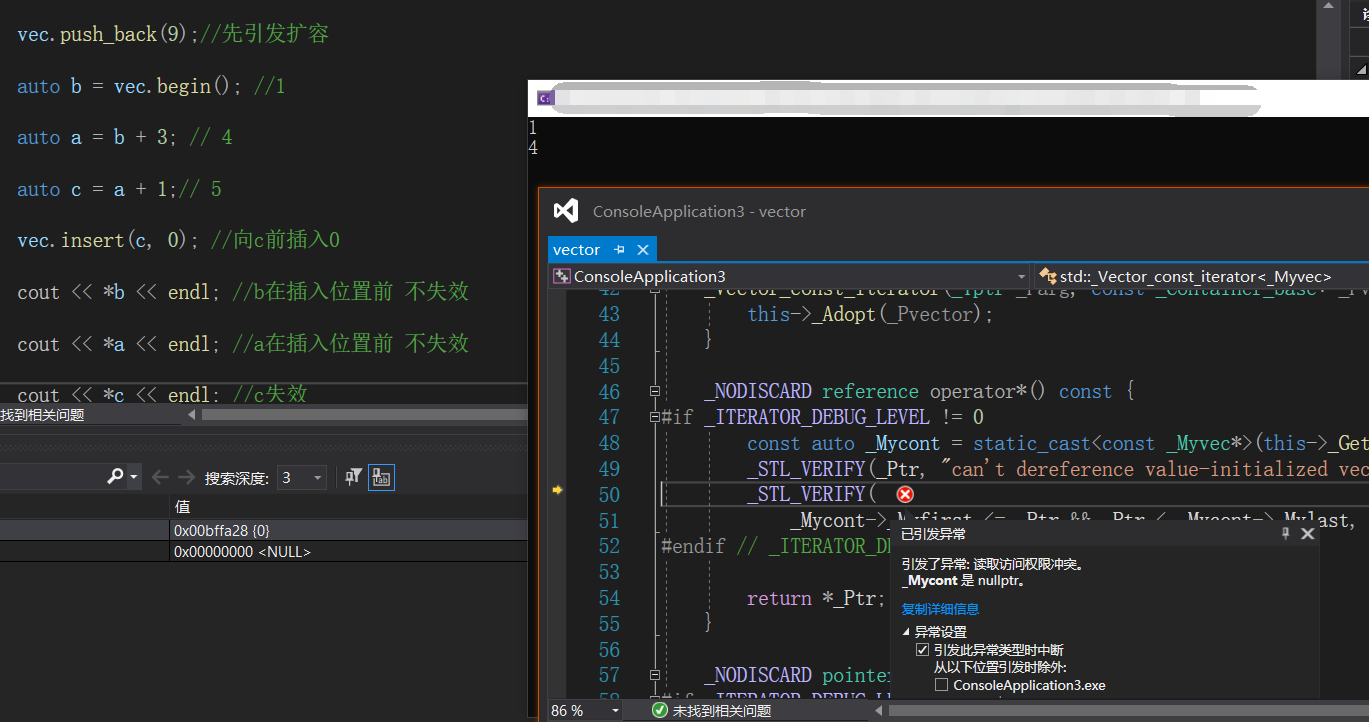Check the ConsoleApplication3.exe exclusion checkbox

point(941,685)
